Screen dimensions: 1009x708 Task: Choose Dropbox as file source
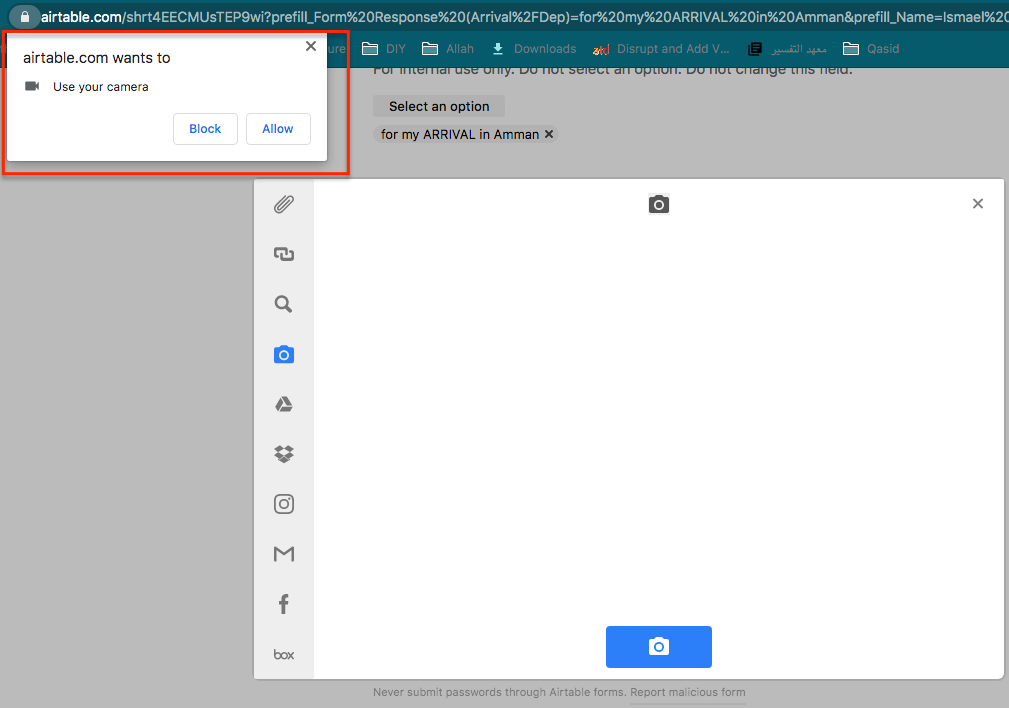click(x=284, y=454)
